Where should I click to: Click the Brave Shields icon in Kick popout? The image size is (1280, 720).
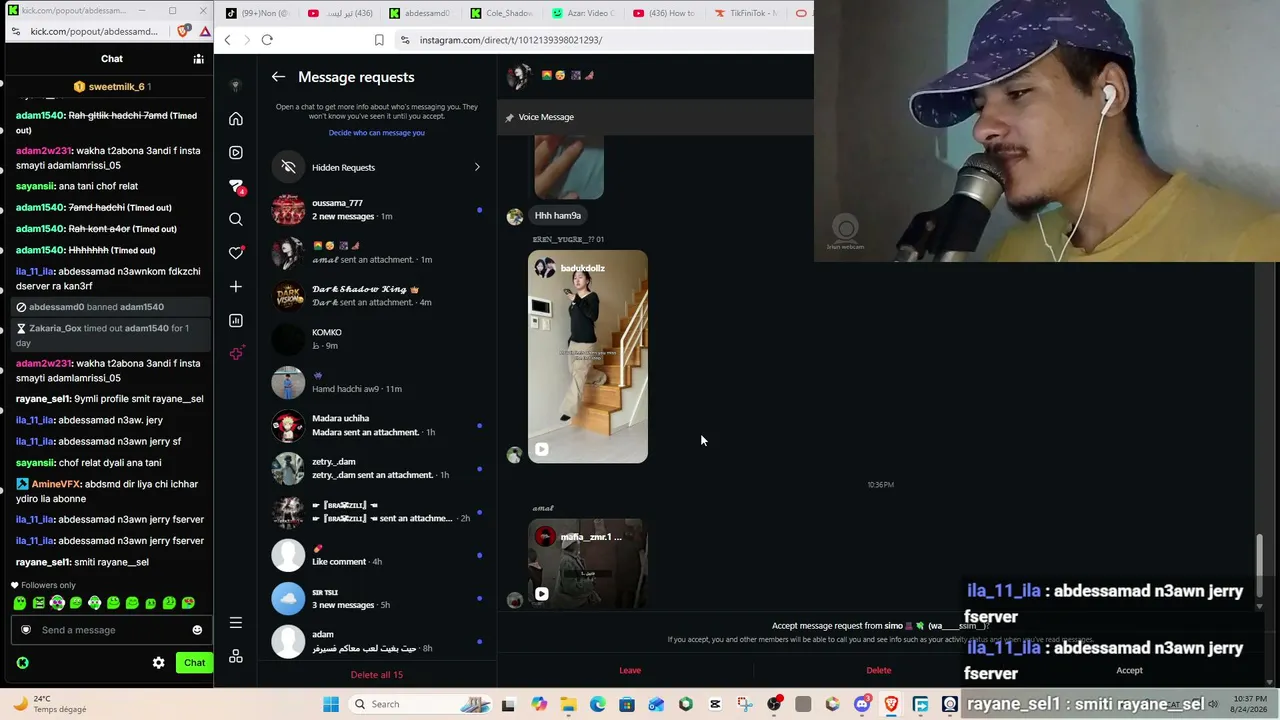(182, 31)
